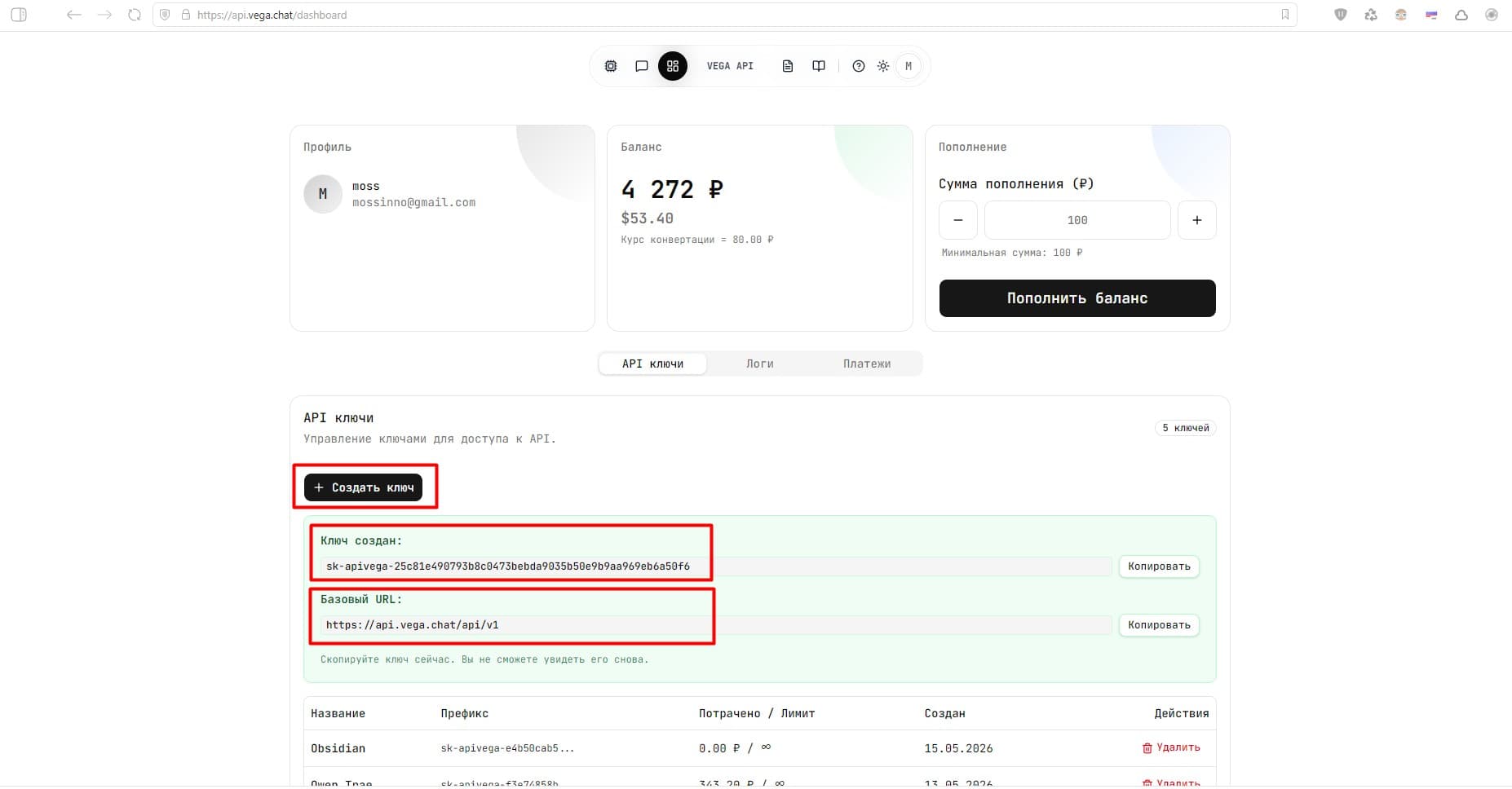The width and height of the screenshot is (1512, 789).
Task: Click the Создать ключ button
Action: click(363, 487)
